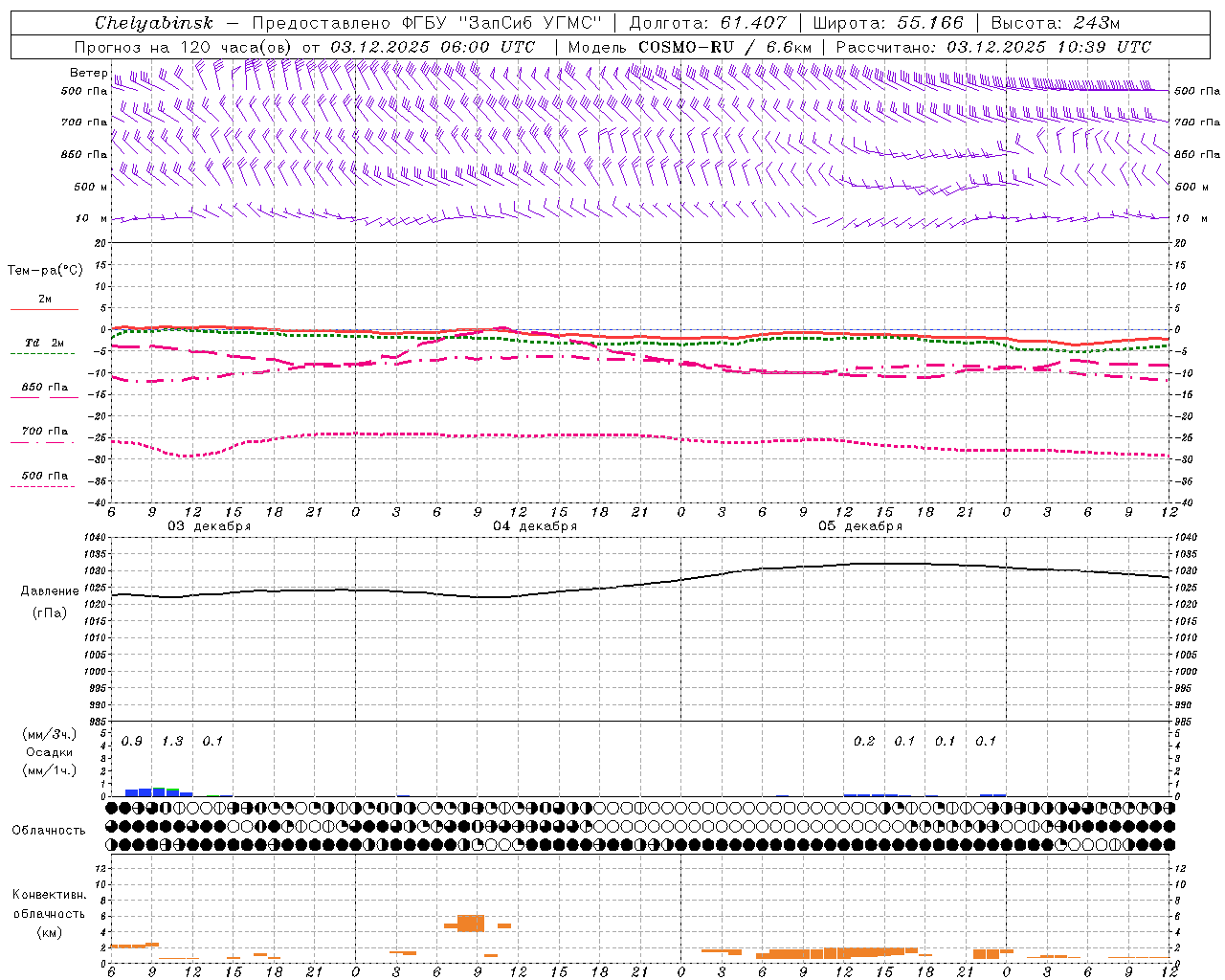Click the '04 декабря' date label
Image resolution: width=1225 pixels, height=980 pixels.
pos(535,526)
